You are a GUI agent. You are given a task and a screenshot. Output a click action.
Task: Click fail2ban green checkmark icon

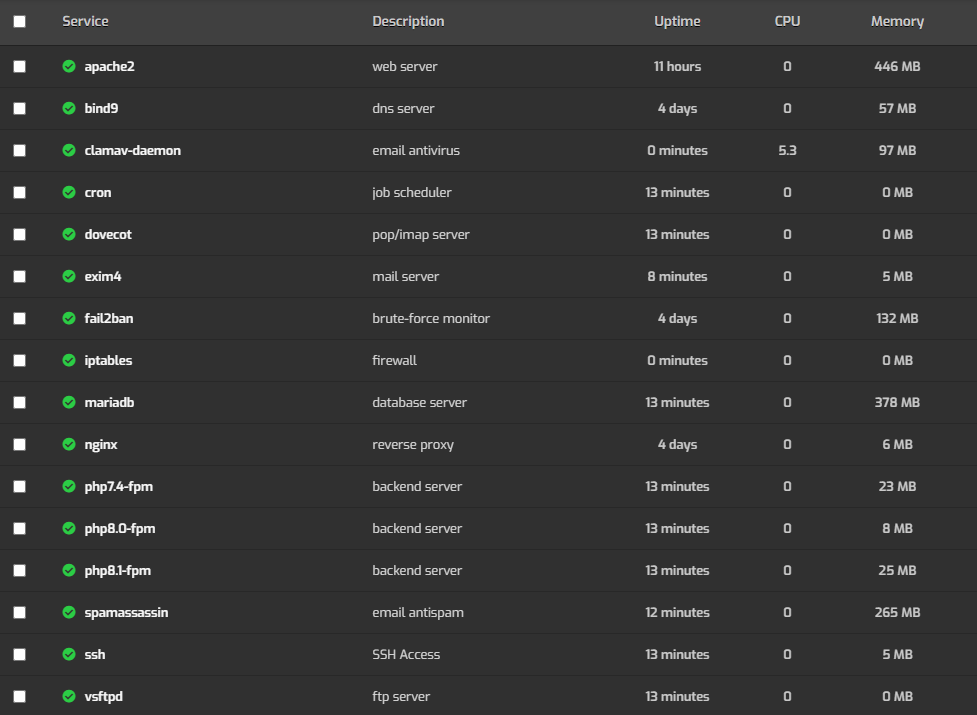[x=69, y=318]
